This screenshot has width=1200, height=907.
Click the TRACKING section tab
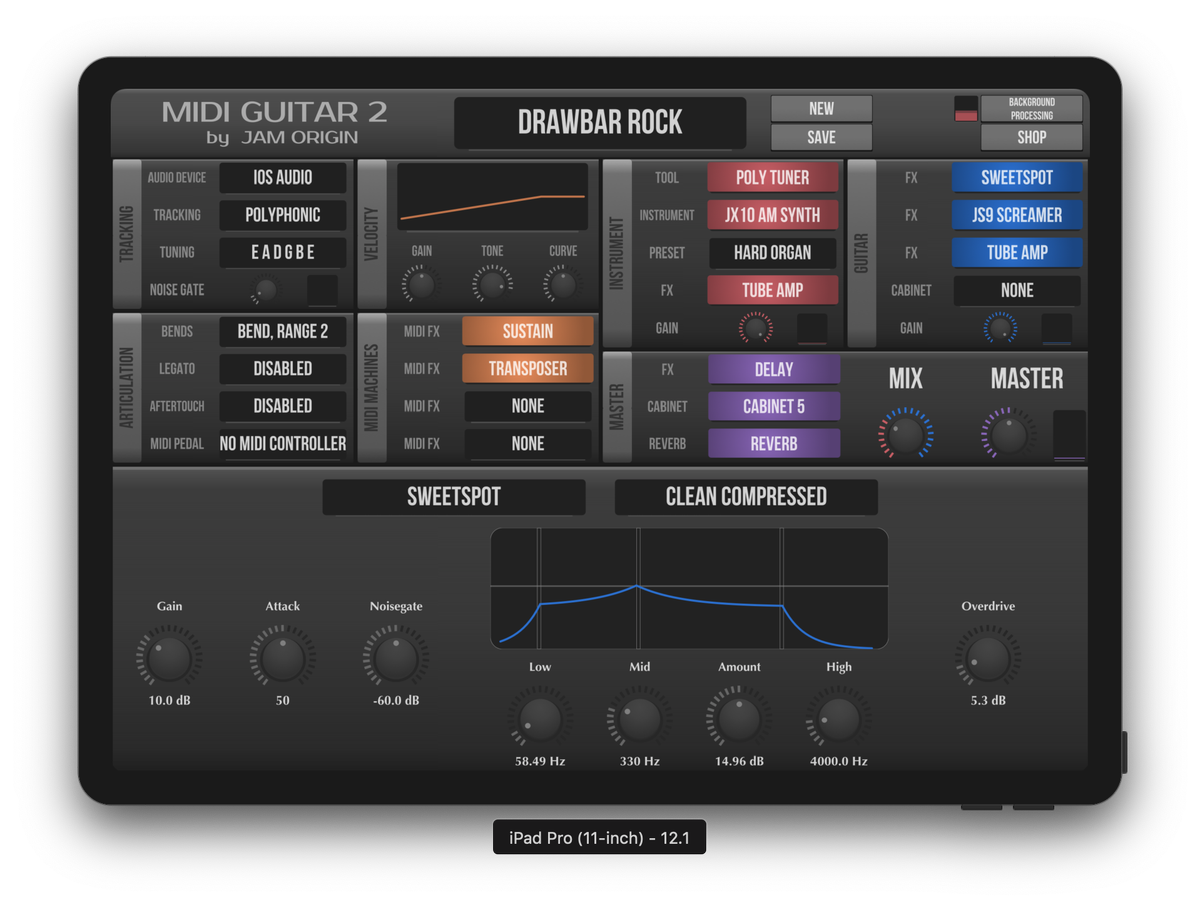(127, 235)
